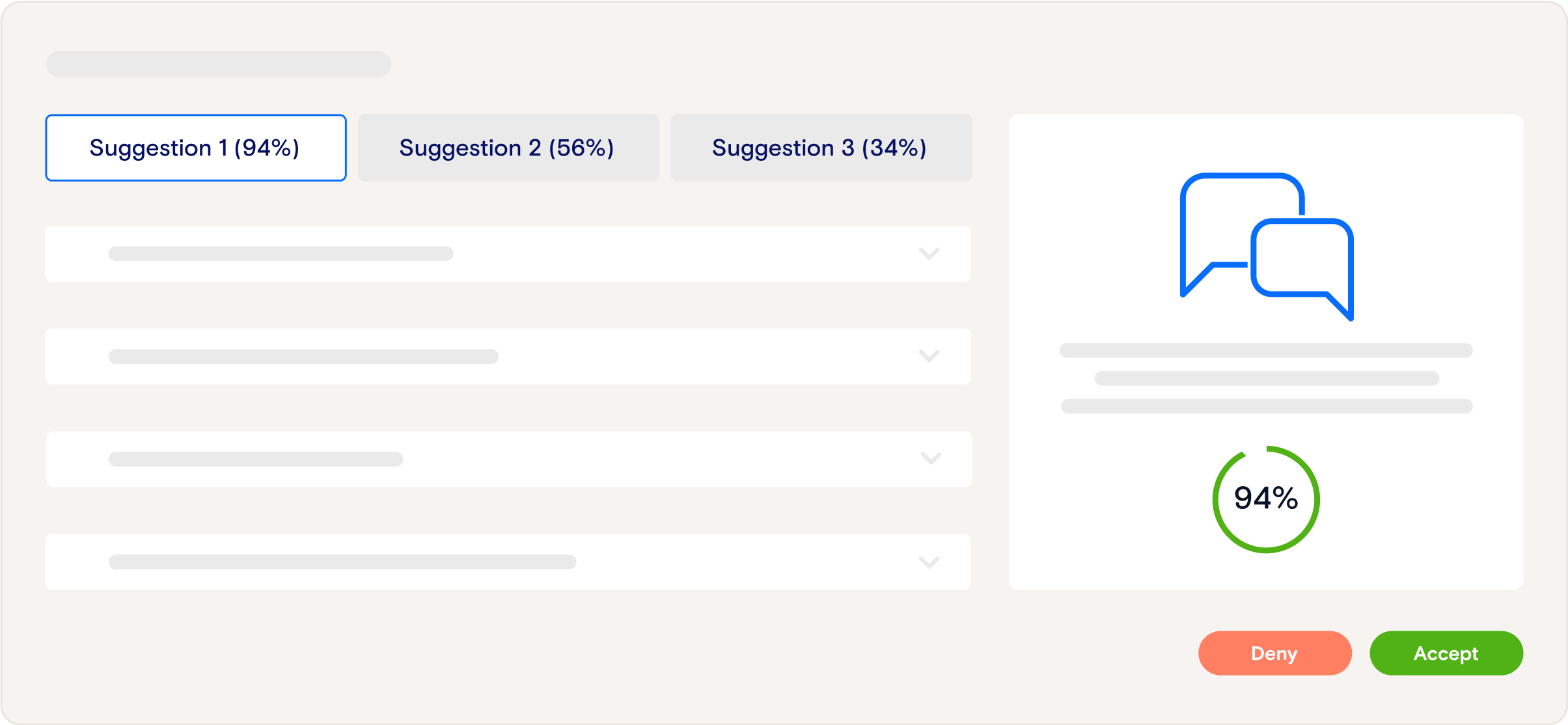Viewport: 1568px width, 725px height.
Task: Click the first description line under chat icon
Action: click(1266, 351)
